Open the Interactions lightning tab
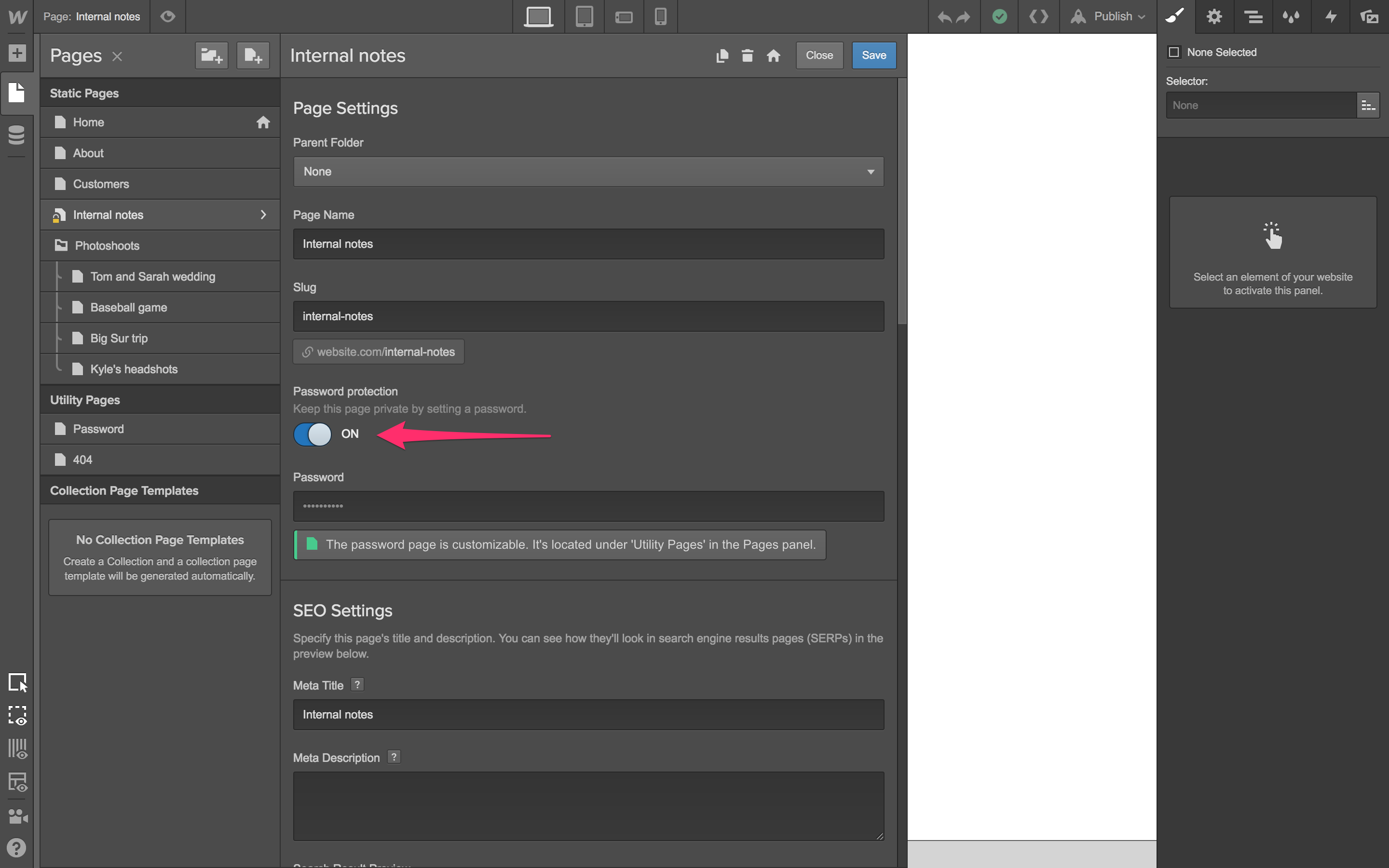 tap(1331, 17)
